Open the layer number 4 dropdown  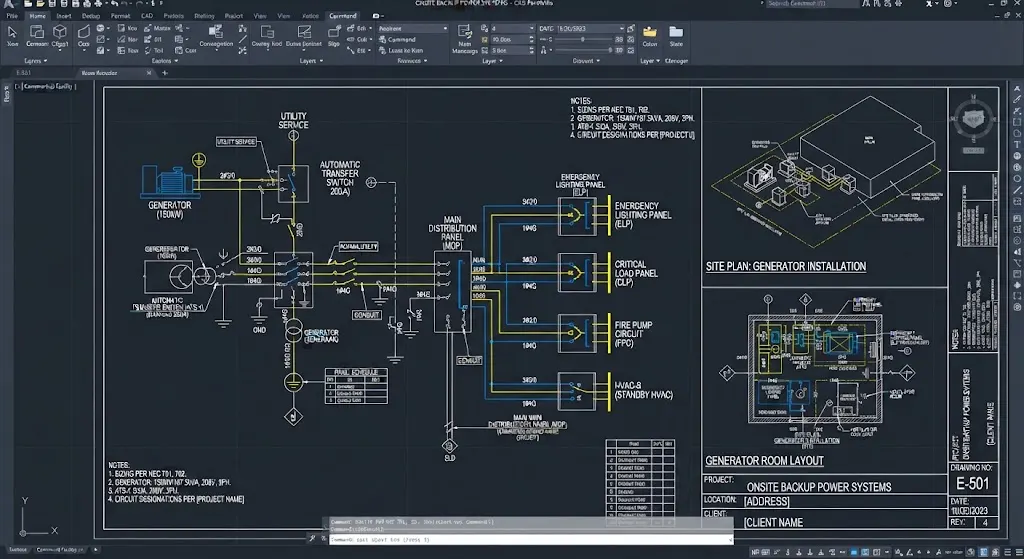click(x=530, y=29)
